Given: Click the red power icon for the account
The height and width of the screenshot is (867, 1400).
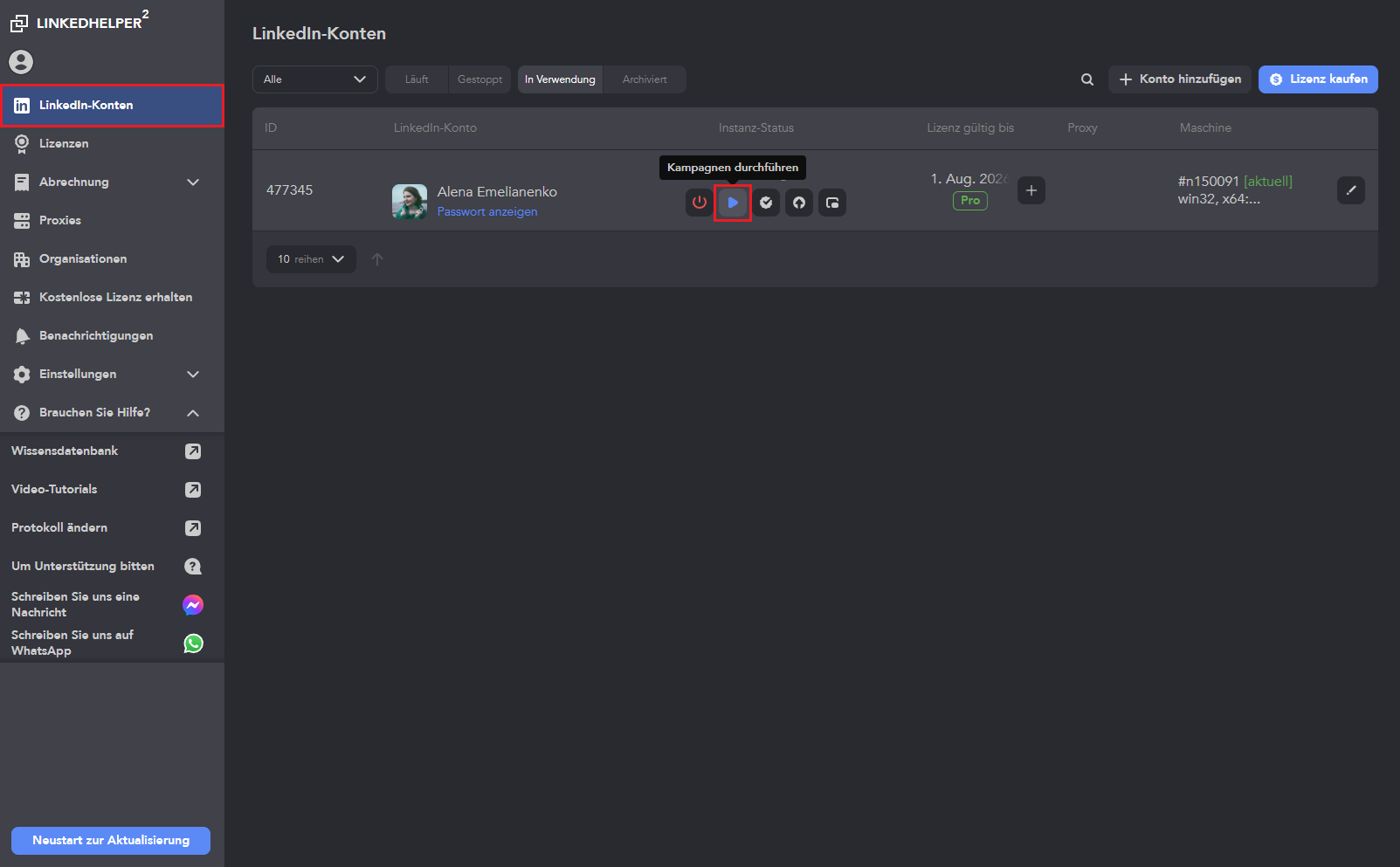Looking at the screenshot, I should click(x=699, y=203).
